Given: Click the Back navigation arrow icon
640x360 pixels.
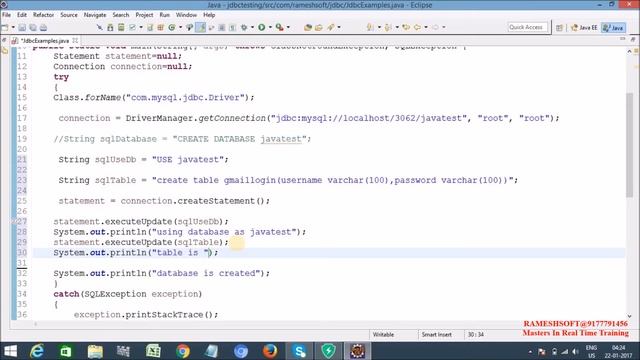Looking at the screenshot, I should click(x=417, y=27).
